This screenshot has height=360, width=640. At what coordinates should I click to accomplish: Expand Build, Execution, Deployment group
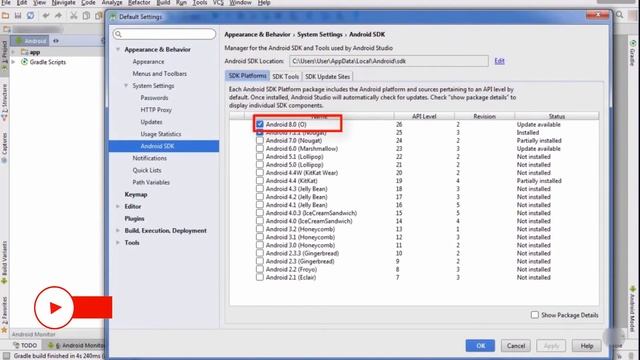click(118, 231)
